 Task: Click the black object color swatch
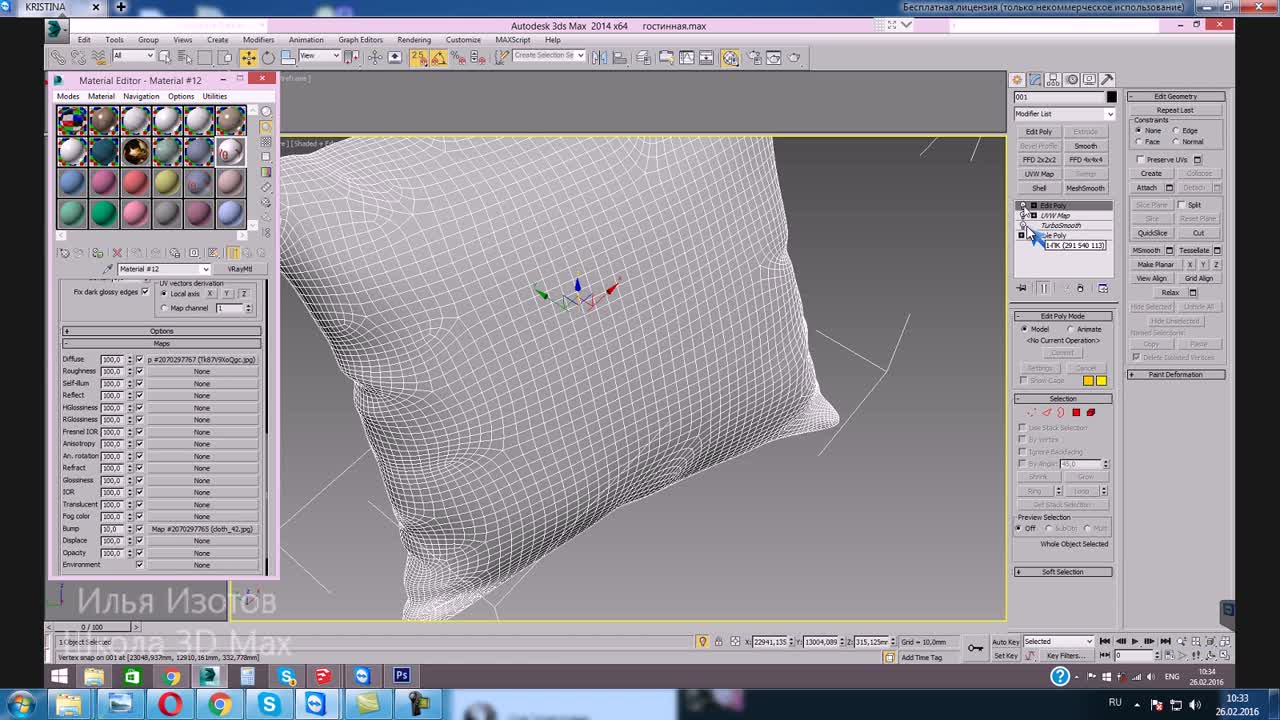1111,97
